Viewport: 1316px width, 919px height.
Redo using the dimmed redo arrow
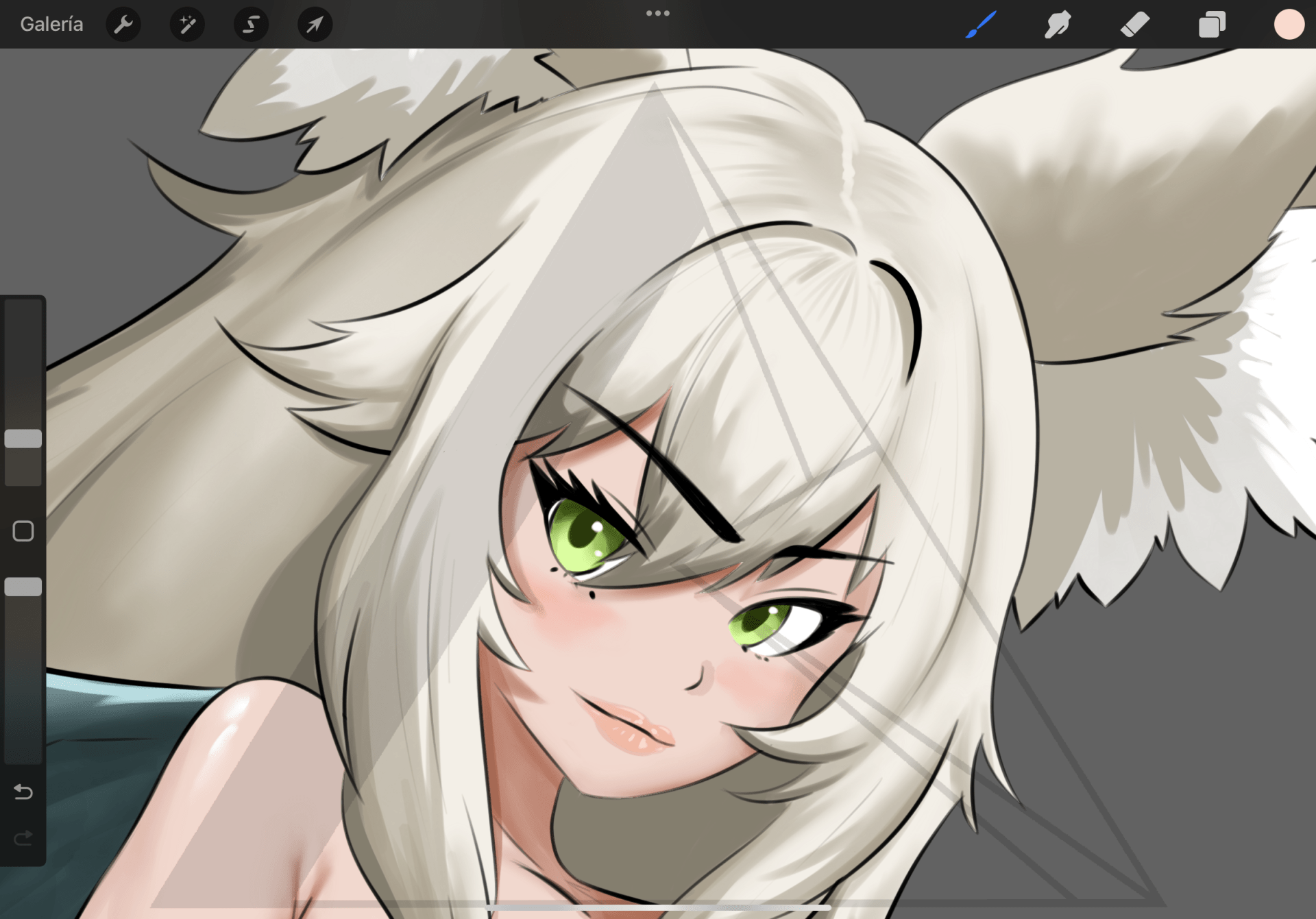point(23,838)
